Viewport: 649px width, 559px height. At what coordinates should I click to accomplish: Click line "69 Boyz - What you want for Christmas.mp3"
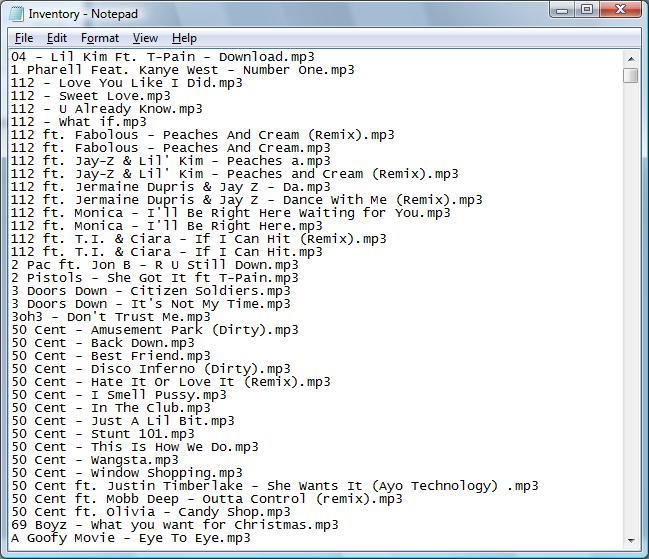tap(175, 525)
